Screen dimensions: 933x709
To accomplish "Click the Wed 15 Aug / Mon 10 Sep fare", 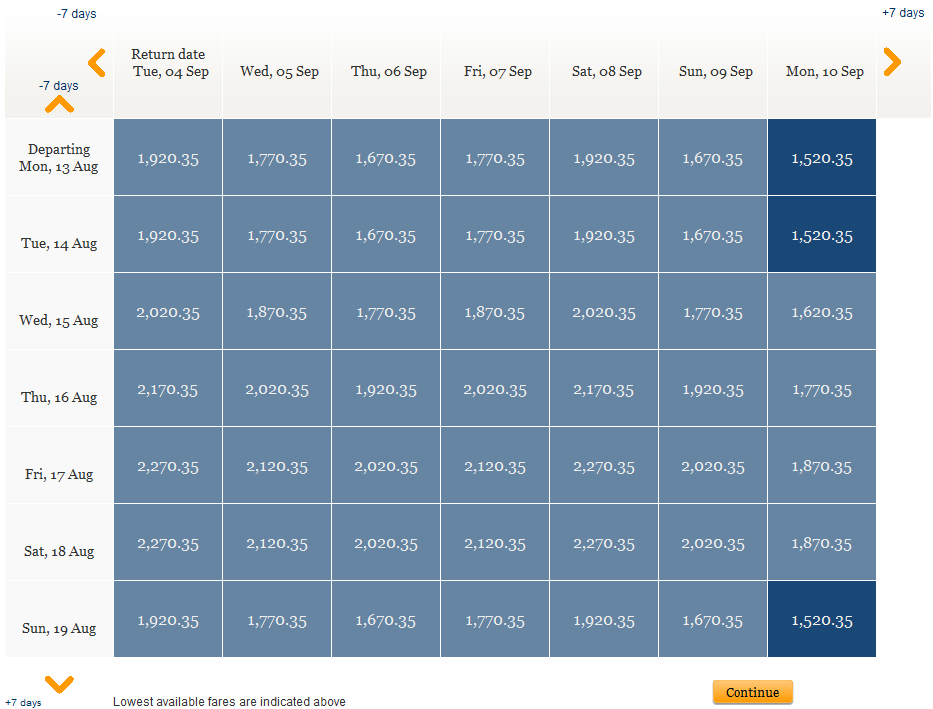I will [x=822, y=312].
